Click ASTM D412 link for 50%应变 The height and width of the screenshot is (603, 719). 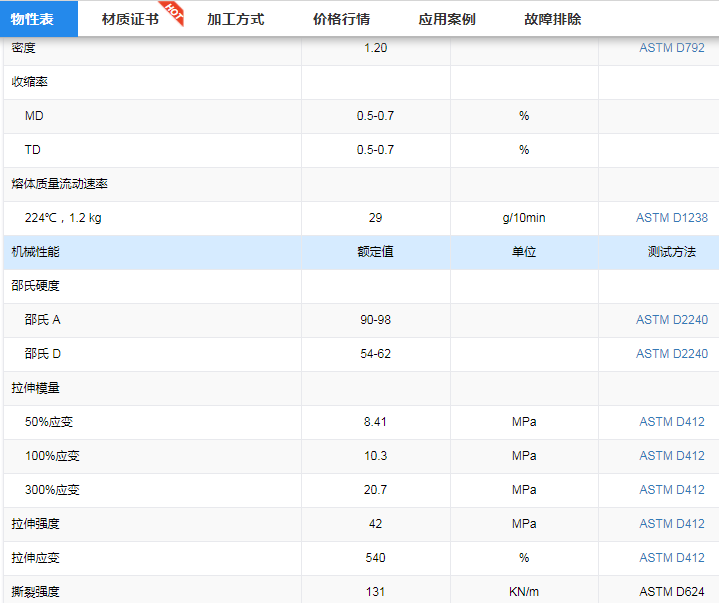click(671, 422)
